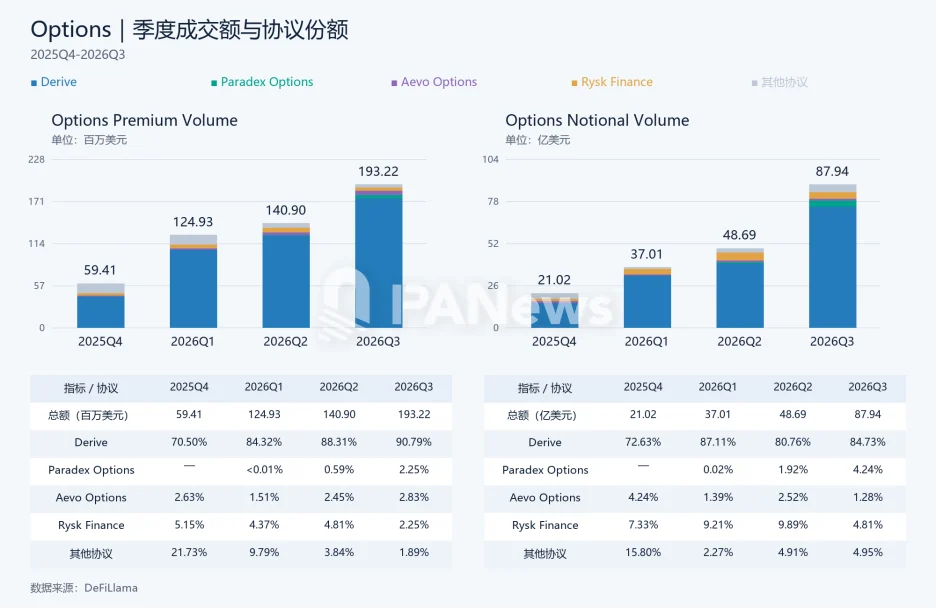The width and height of the screenshot is (936, 609).
Task: Click the 88.31% Derive premium cell
Action: pos(339,442)
